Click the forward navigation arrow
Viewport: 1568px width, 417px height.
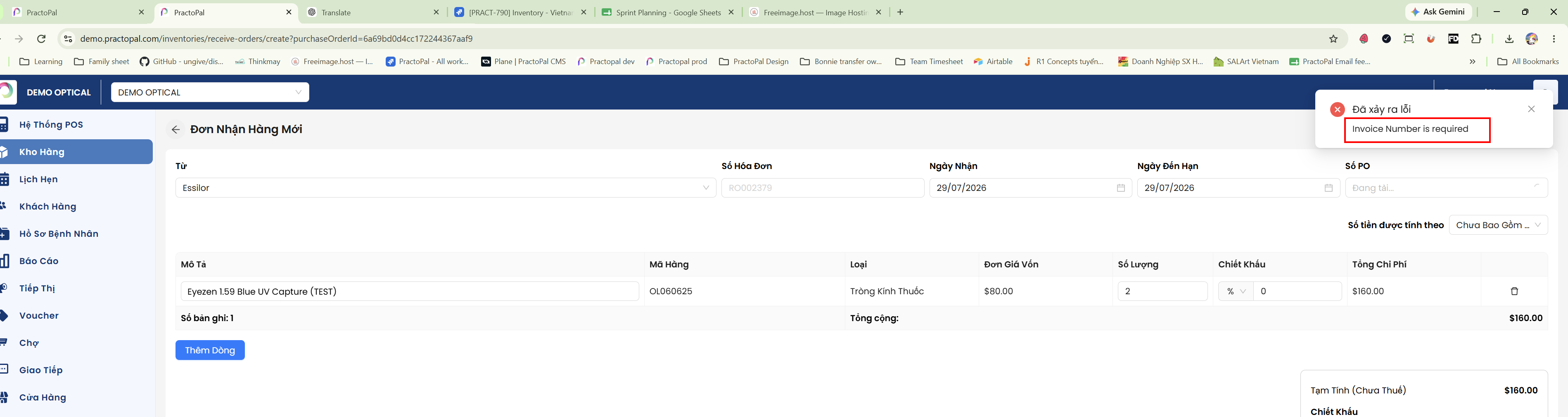19,39
